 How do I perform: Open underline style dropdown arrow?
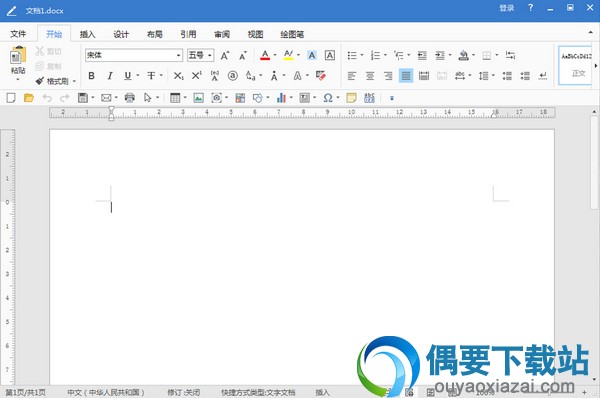click(137, 75)
